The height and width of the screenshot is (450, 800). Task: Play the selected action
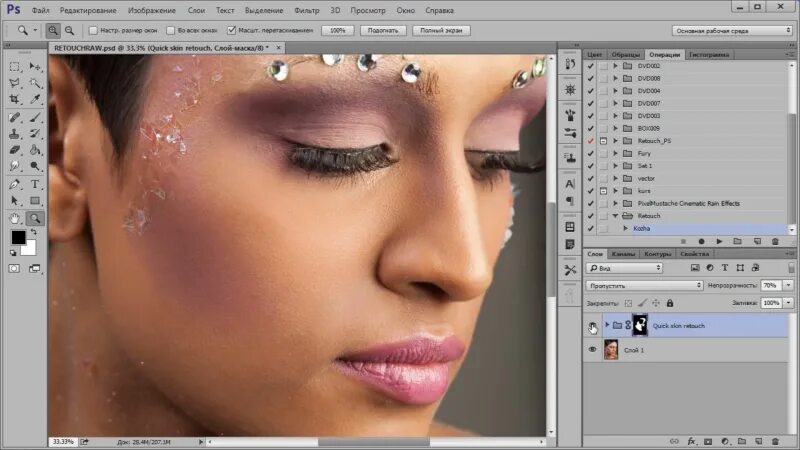(719, 241)
